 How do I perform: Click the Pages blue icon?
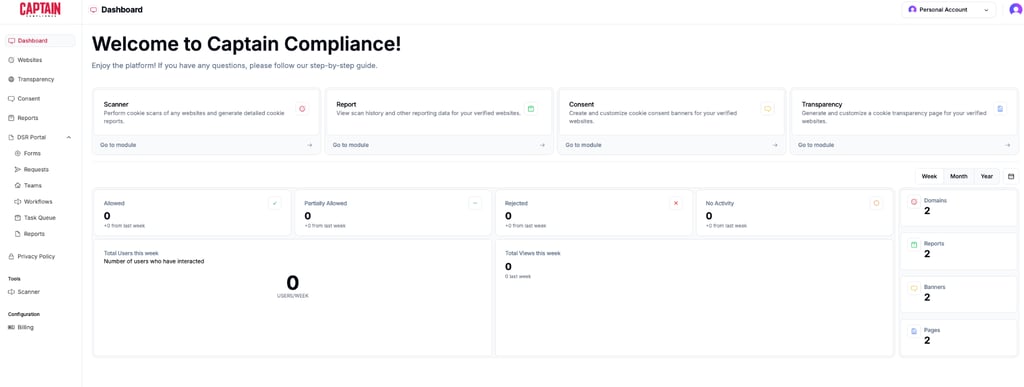(914, 332)
